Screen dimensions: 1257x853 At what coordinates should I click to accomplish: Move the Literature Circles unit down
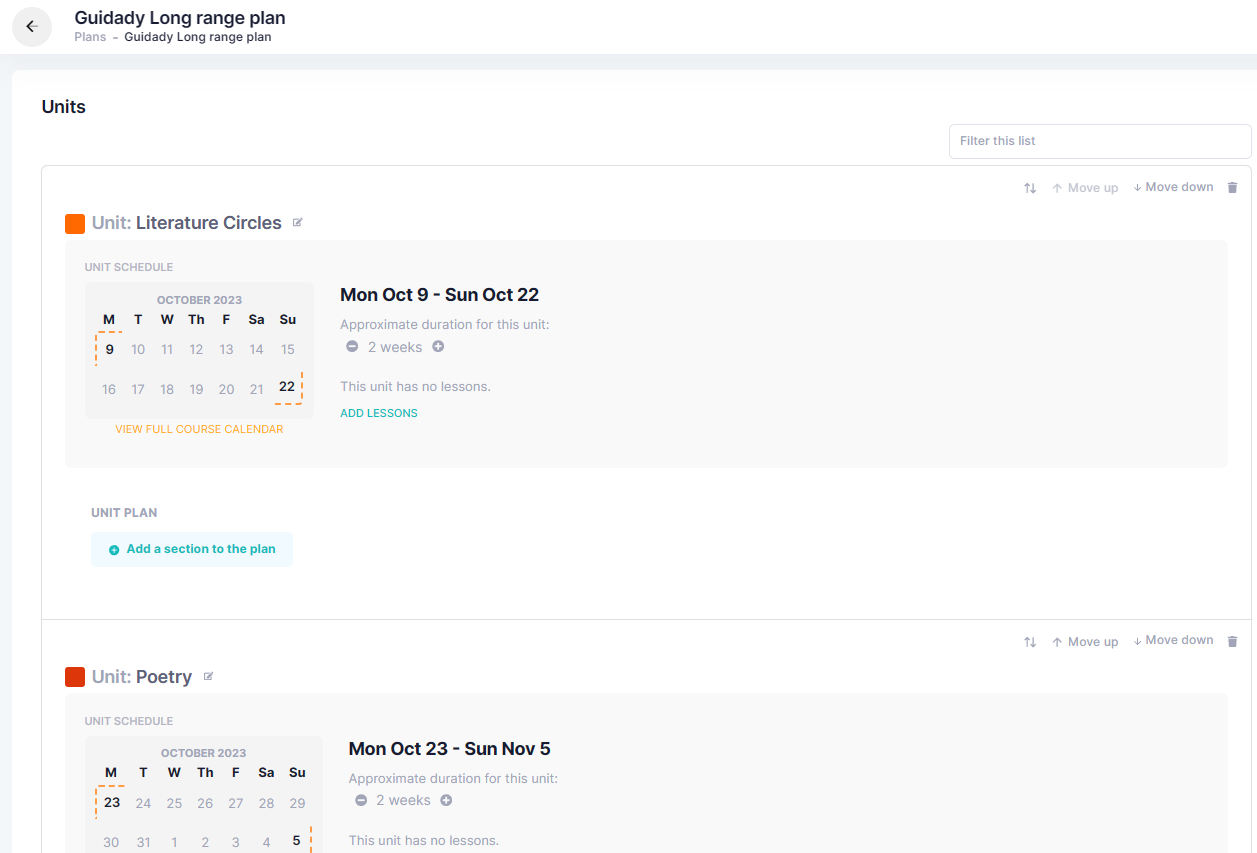click(x=1173, y=187)
